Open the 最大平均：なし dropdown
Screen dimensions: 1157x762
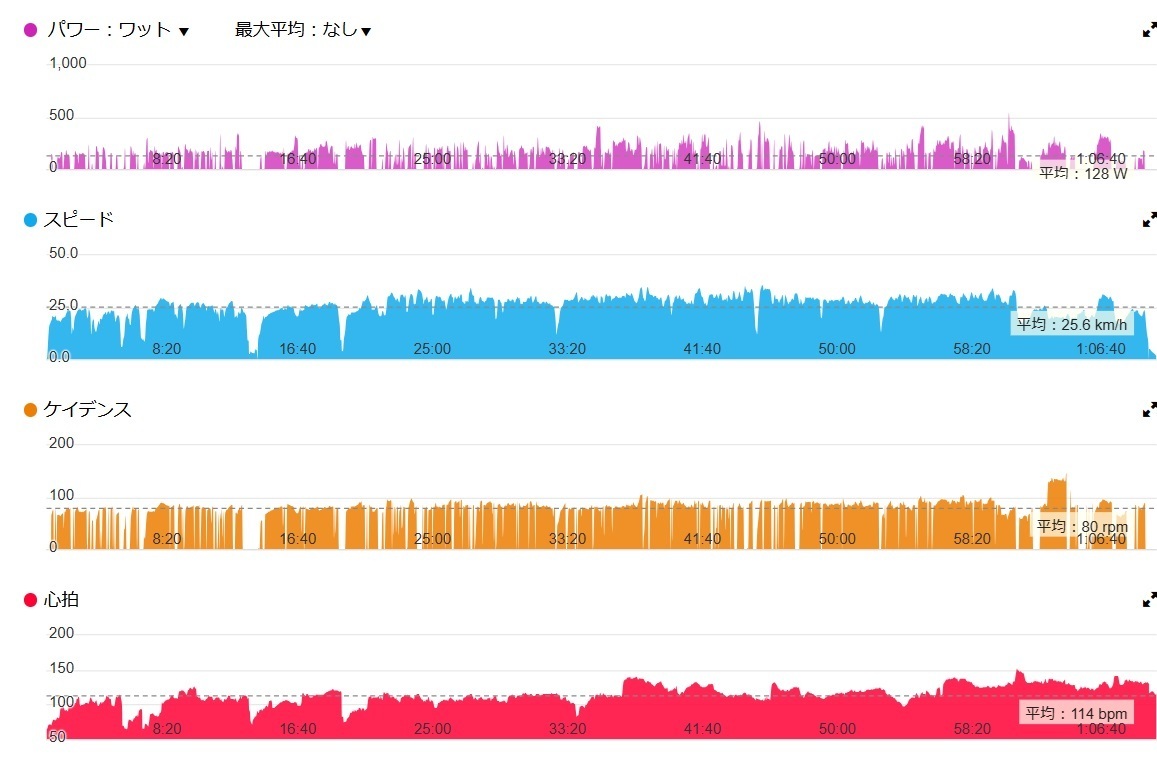(x=303, y=30)
